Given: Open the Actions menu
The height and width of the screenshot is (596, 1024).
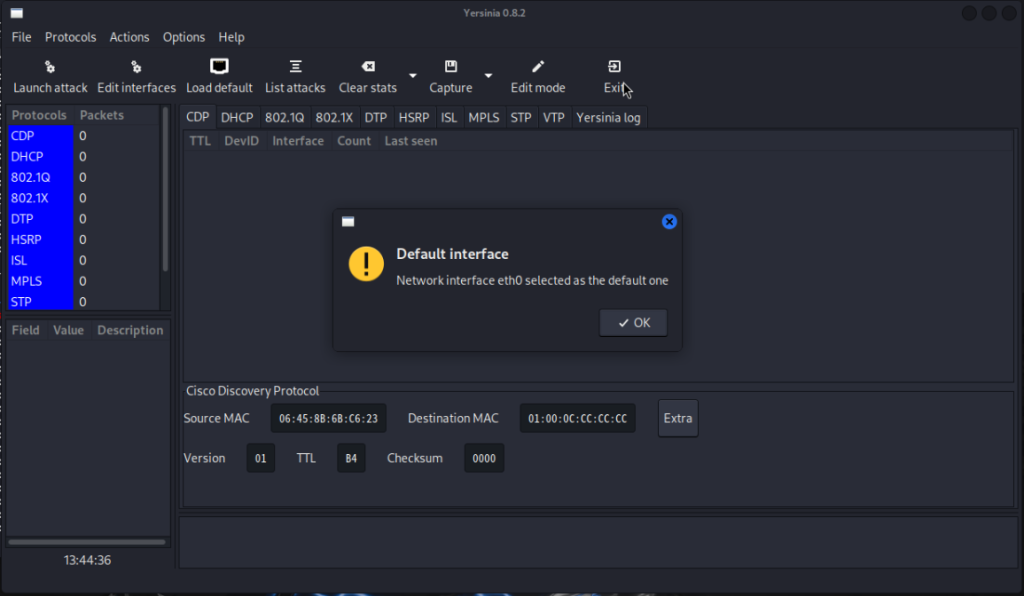Looking at the screenshot, I should 129,37.
